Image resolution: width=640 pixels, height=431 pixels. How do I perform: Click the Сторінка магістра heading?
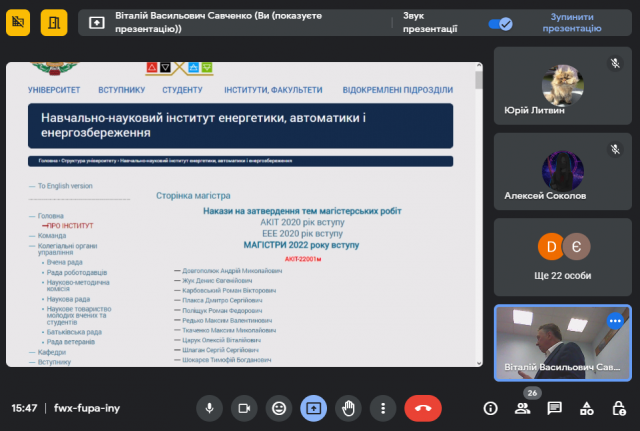tap(193, 196)
